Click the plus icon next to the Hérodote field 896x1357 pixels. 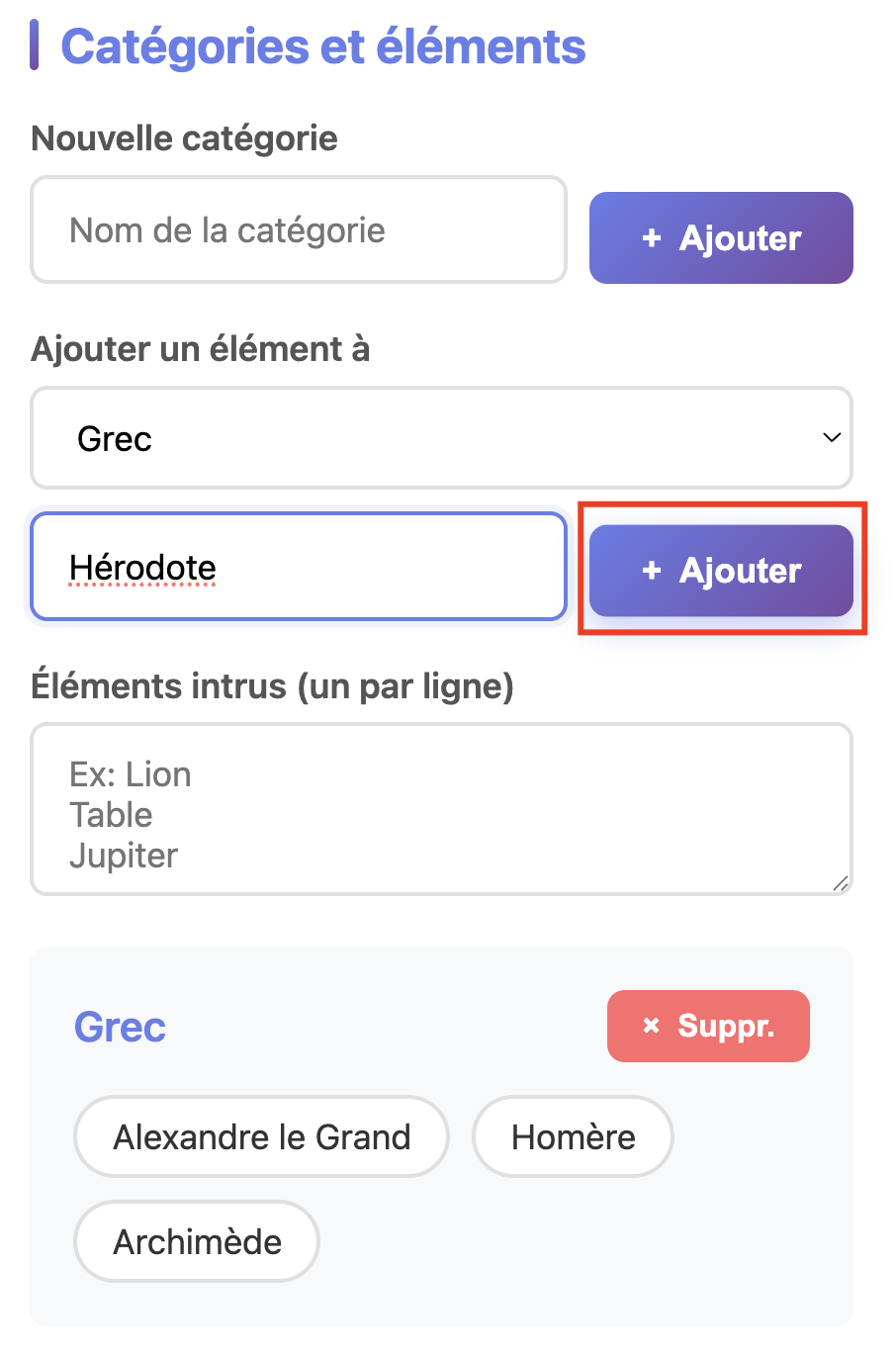click(651, 571)
